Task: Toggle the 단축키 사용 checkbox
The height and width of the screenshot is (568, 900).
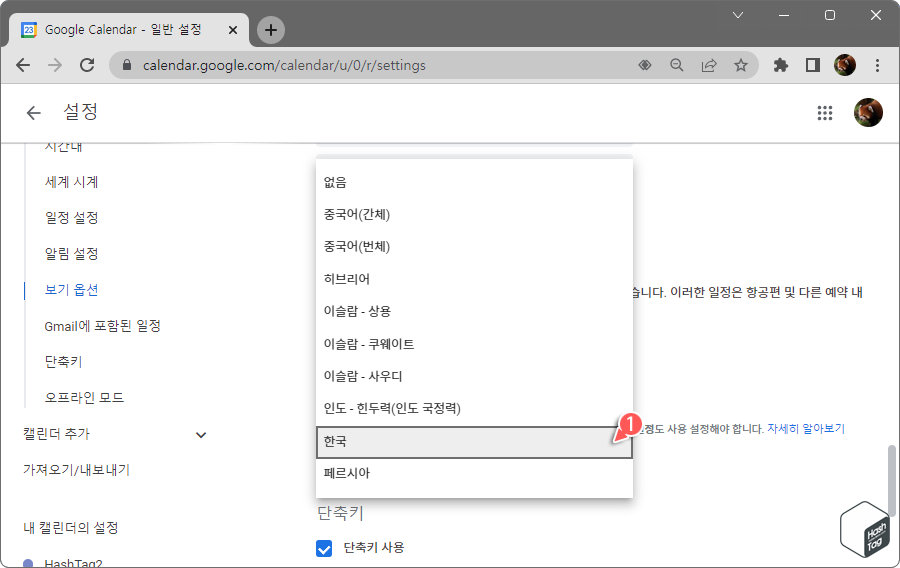Action: [324, 548]
